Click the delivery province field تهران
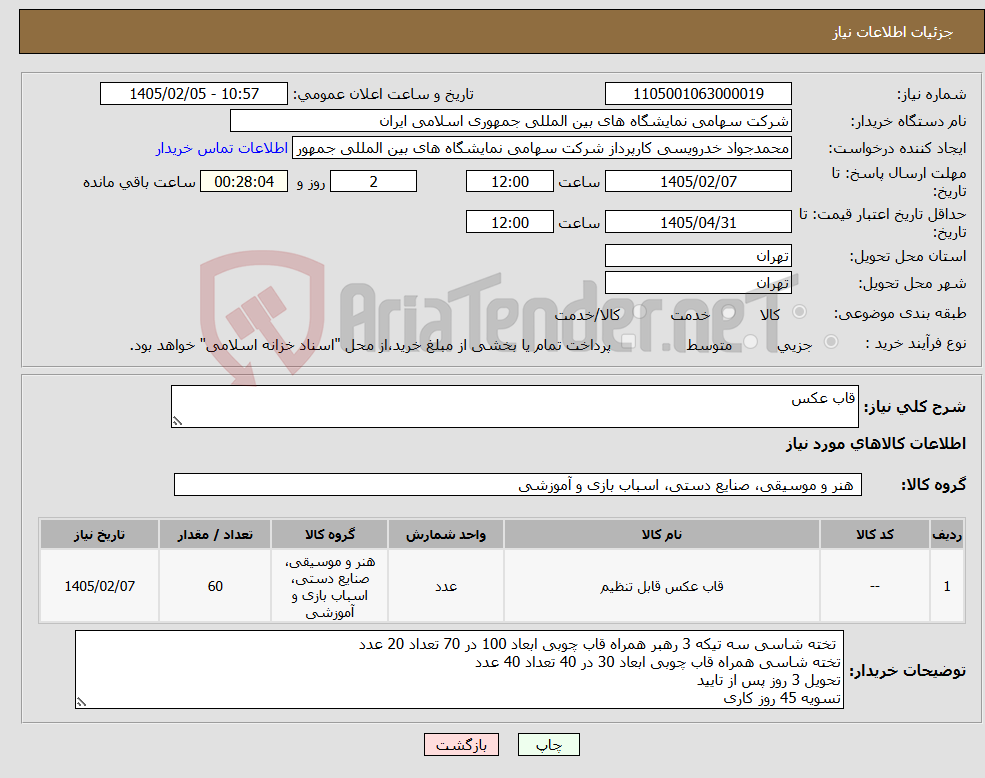The width and height of the screenshot is (985, 778). coord(698,255)
